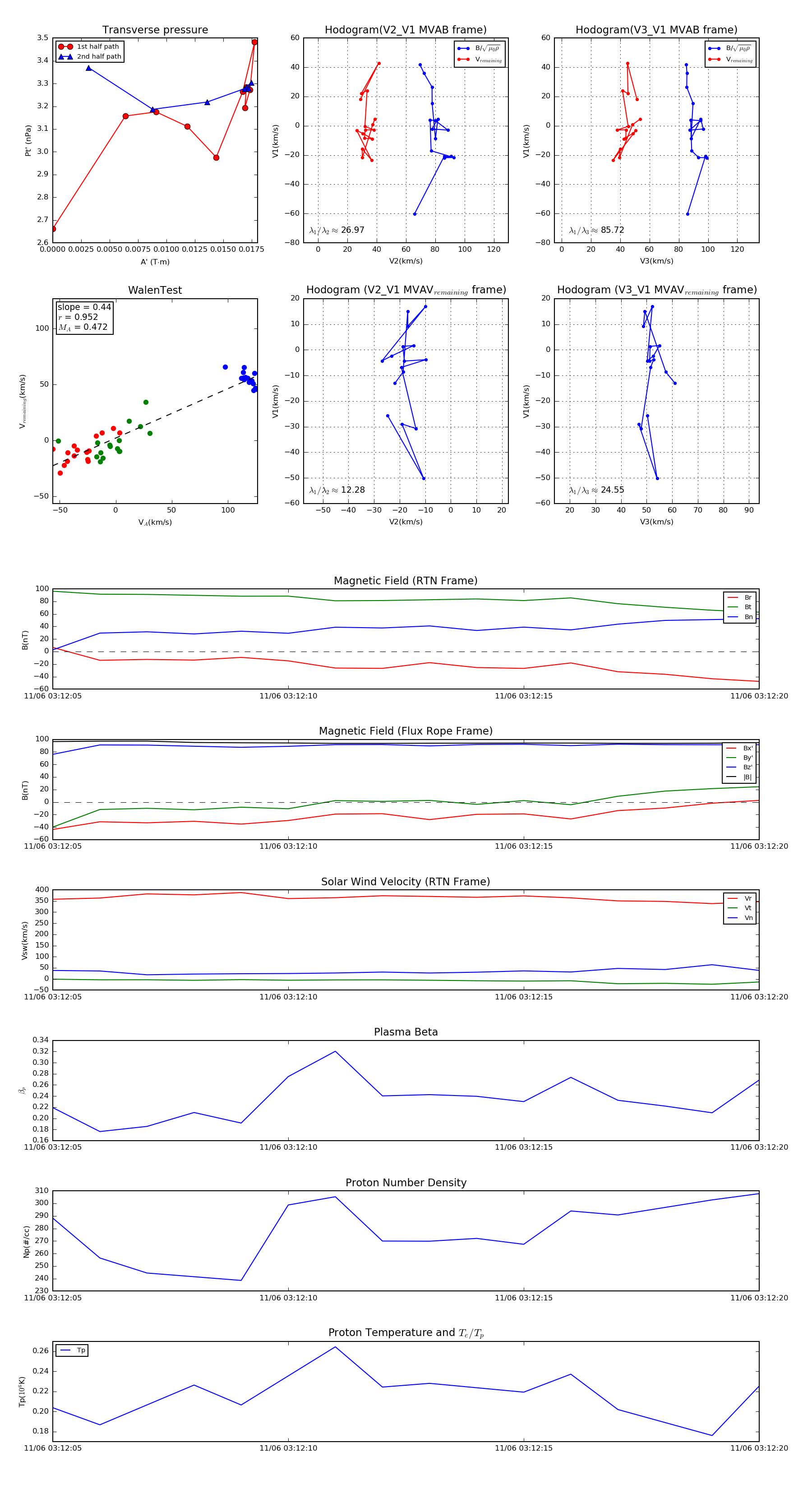This screenshot has height=1489, width=812.
Task: Click the 'Plasma Beta' plot title
Action: [x=406, y=1032]
